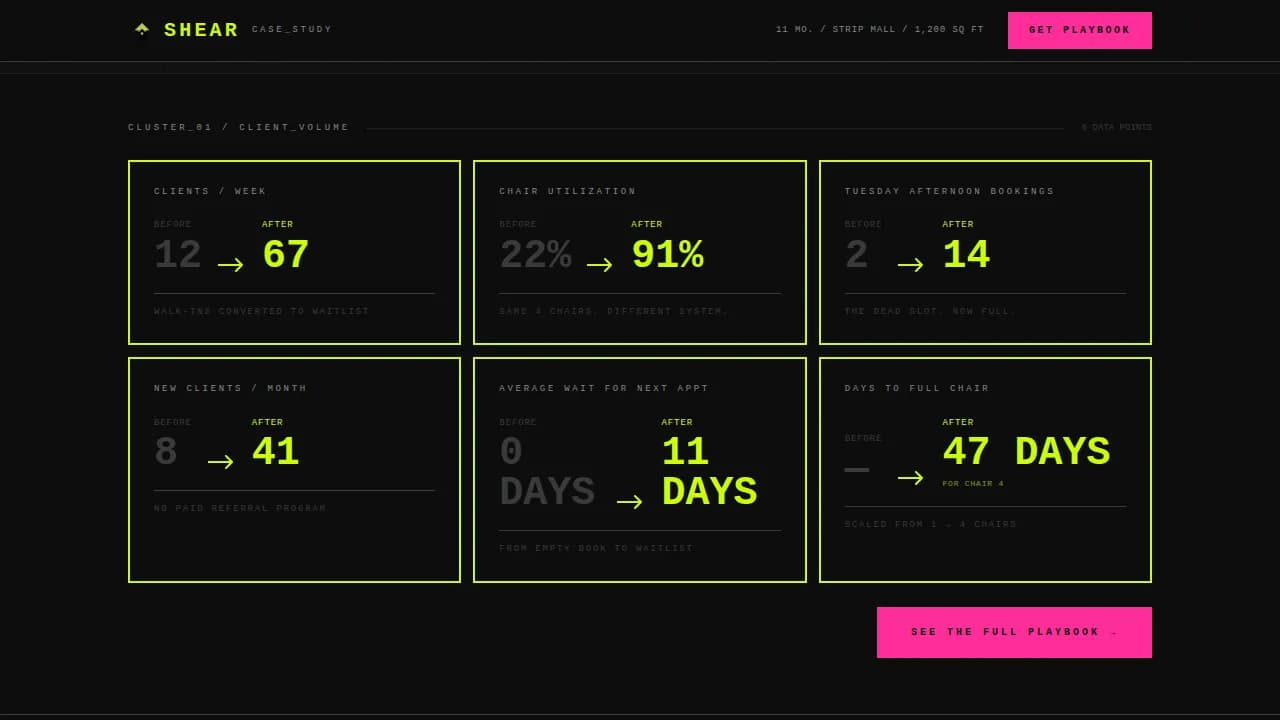This screenshot has height=720, width=1280.
Task: Select the 22% before value
Action: (x=535, y=255)
